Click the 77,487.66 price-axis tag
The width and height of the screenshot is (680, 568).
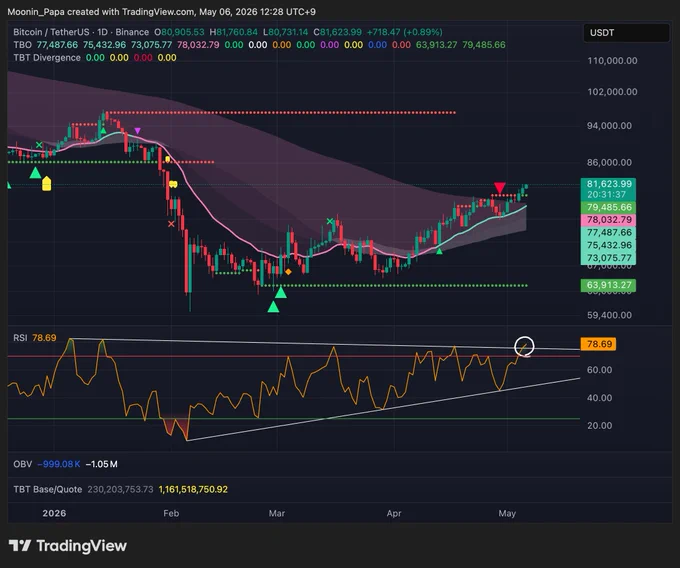tap(608, 232)
